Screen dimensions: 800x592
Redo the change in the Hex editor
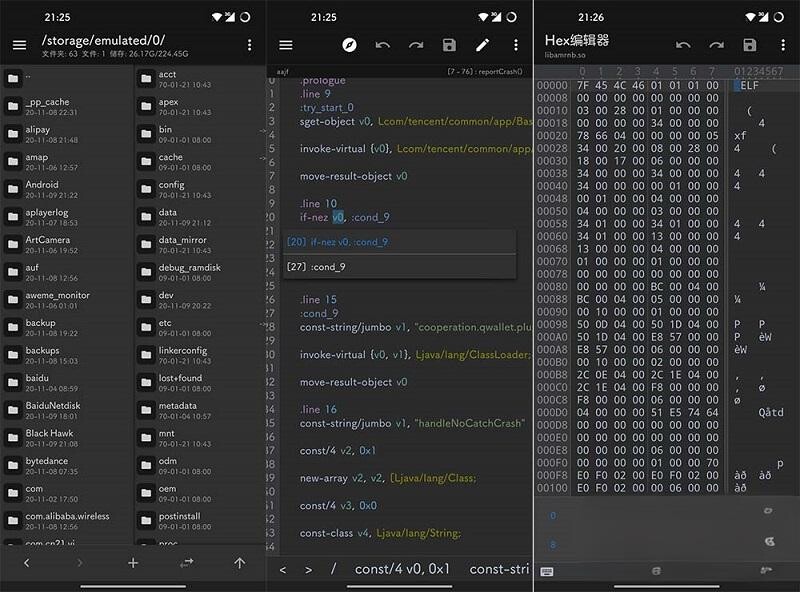(716, 45)
